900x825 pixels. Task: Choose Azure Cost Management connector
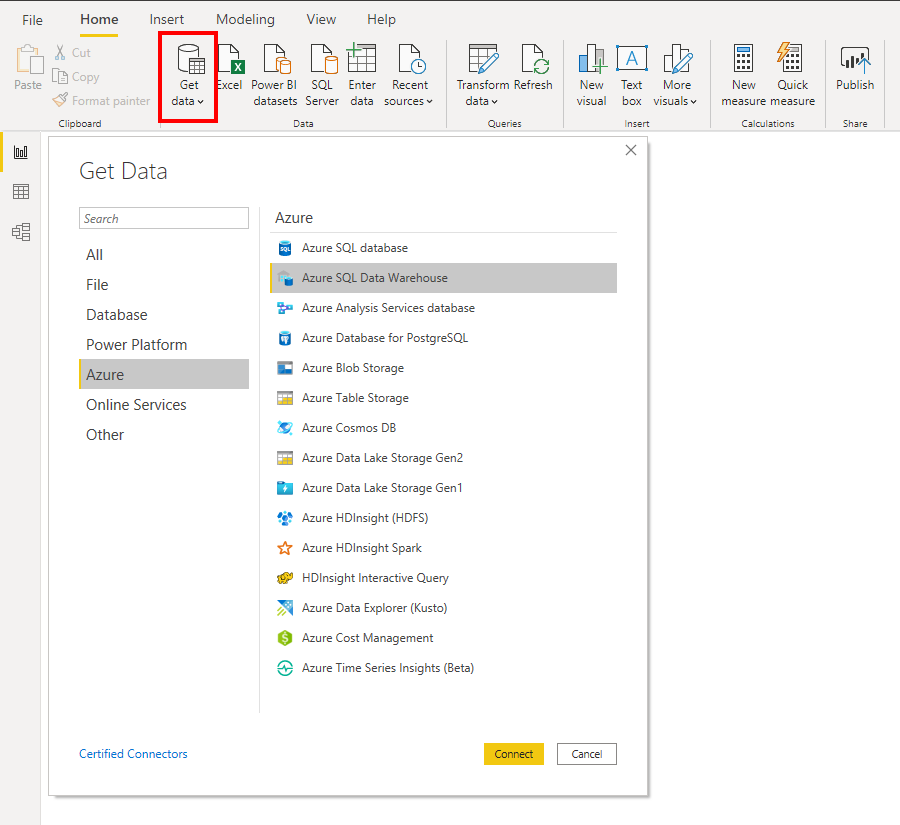[x=443, y=638]
